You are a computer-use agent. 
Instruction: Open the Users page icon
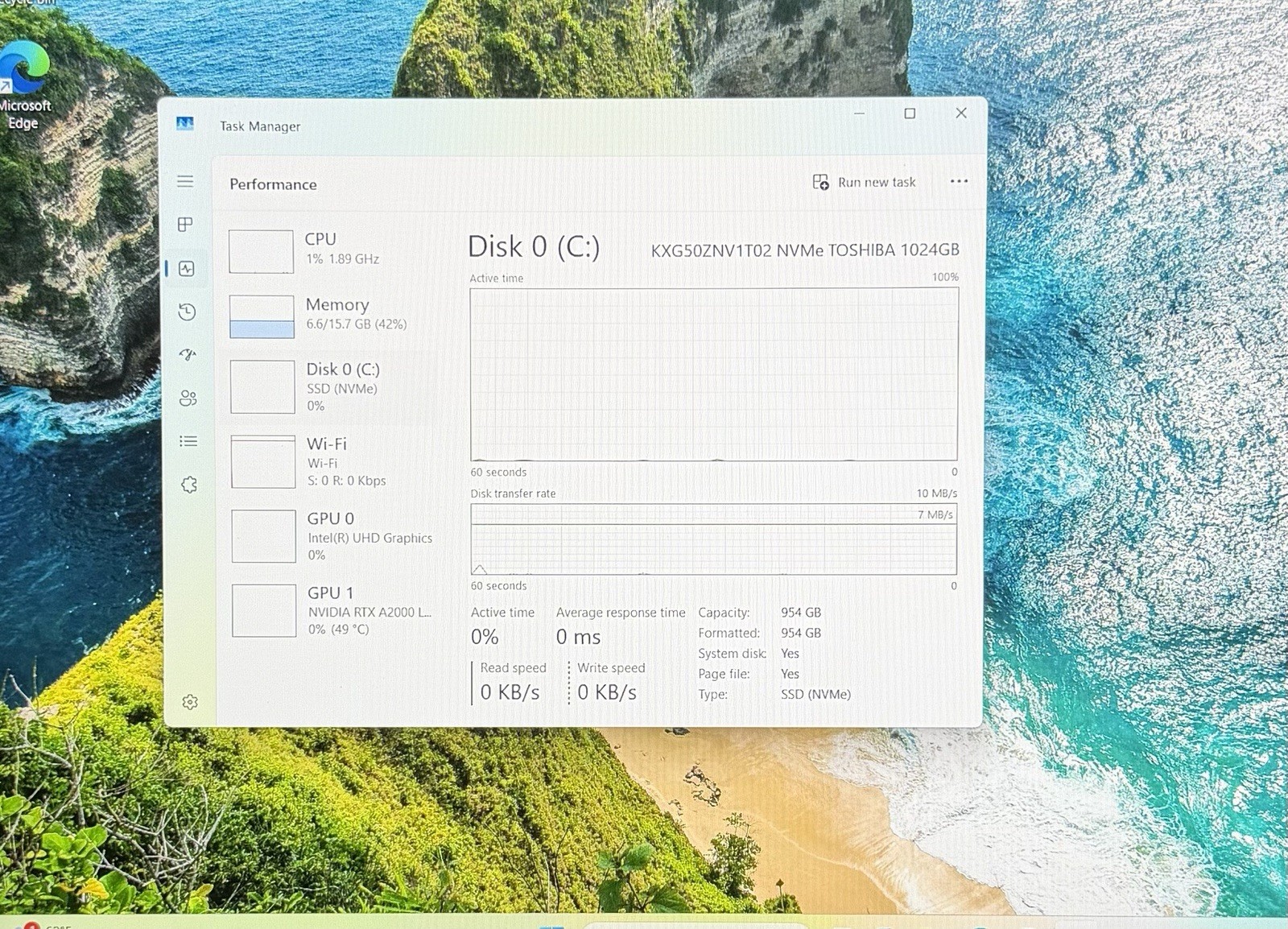[188, 398]
